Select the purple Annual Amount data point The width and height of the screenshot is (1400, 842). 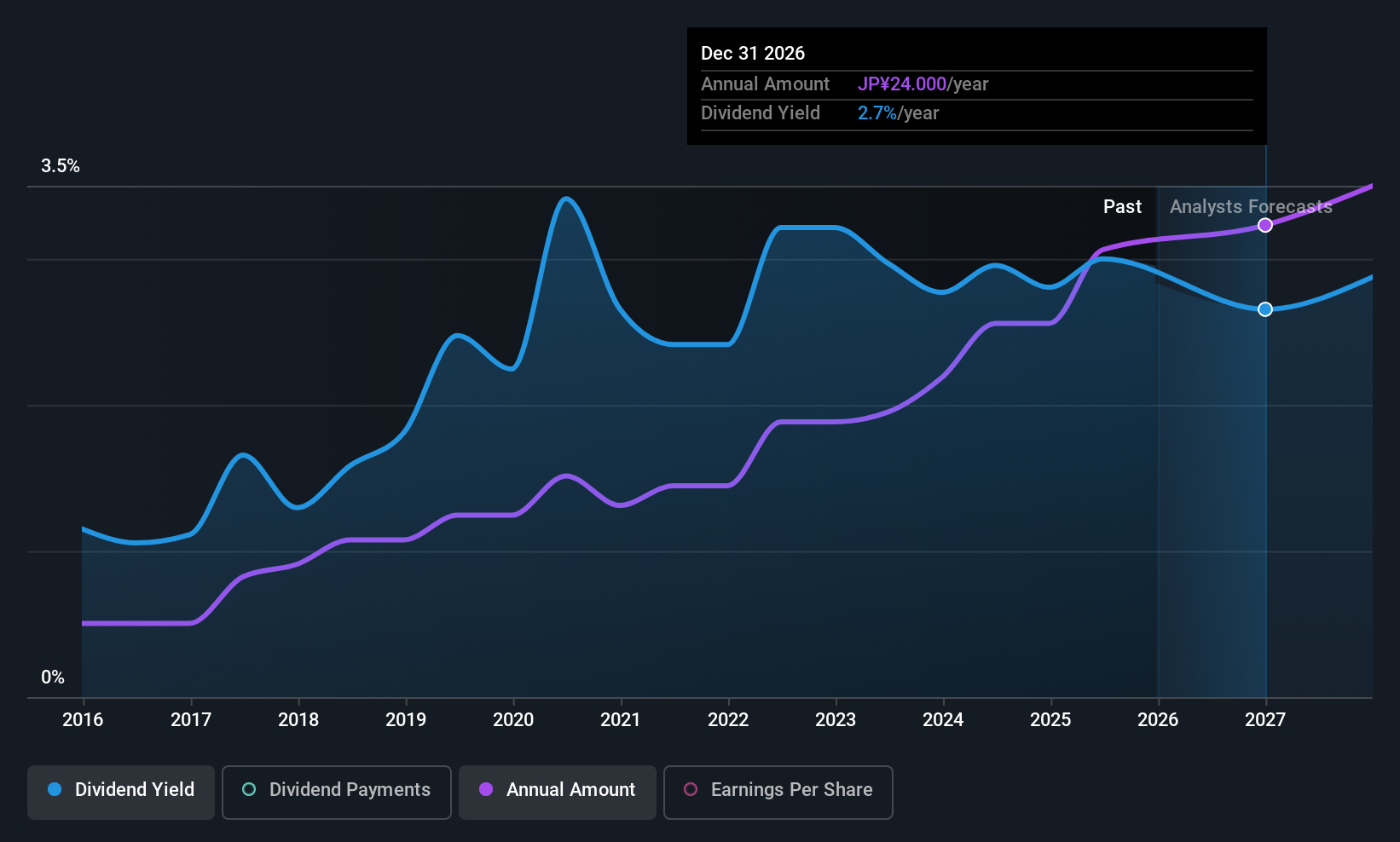point(1265,225)
